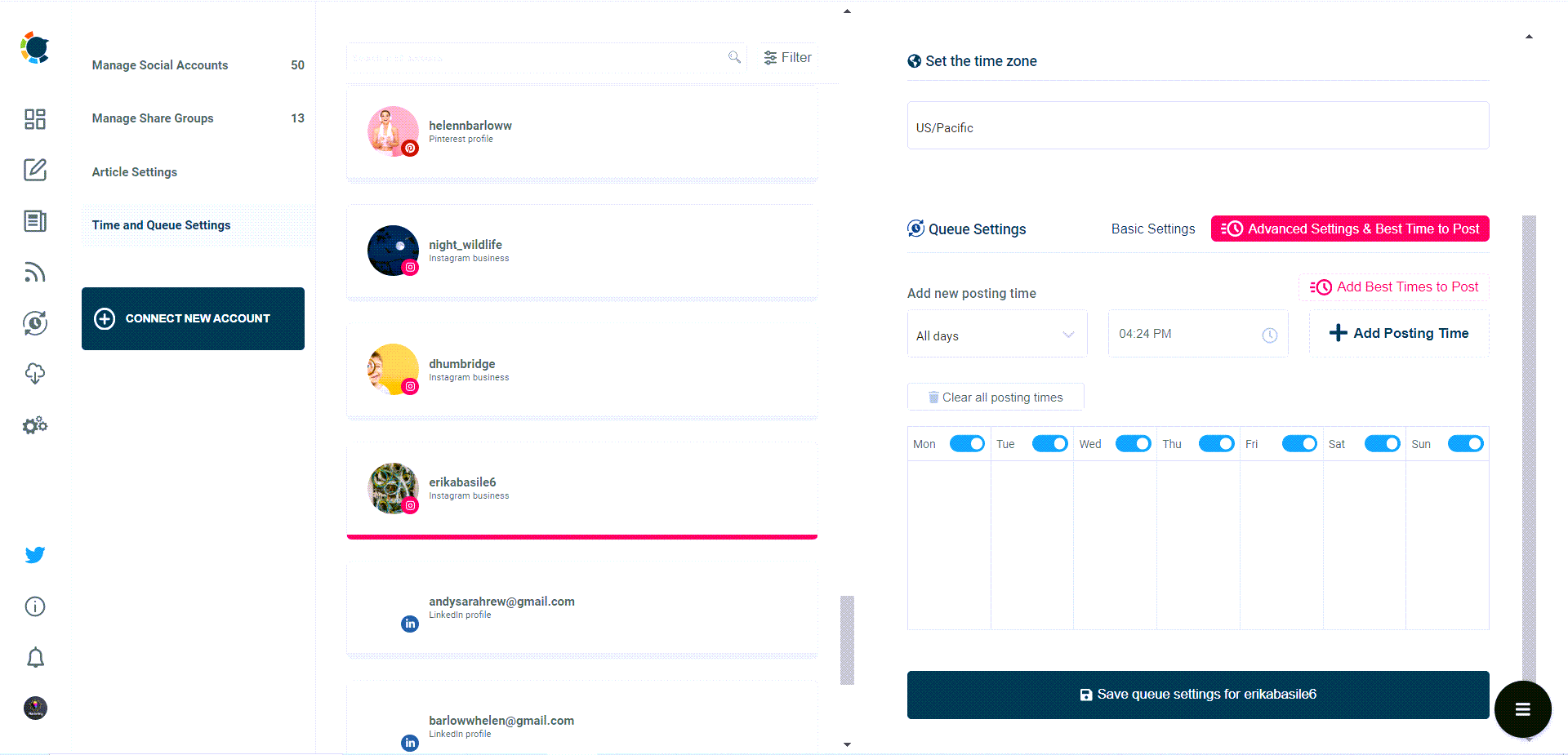1568x755 pixels.
Task: Click the round hamburger menu button
Action: (x=1523, y=709)
